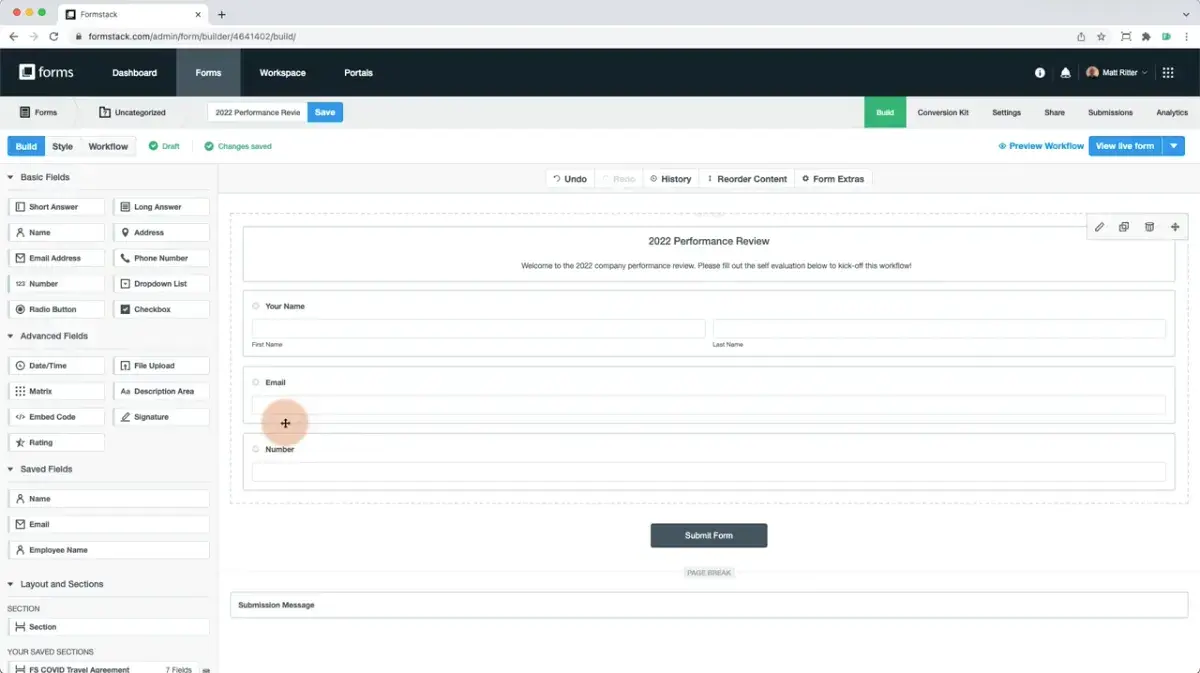
Task: Open form Settings tab
Action: [x=1006, y=113]
